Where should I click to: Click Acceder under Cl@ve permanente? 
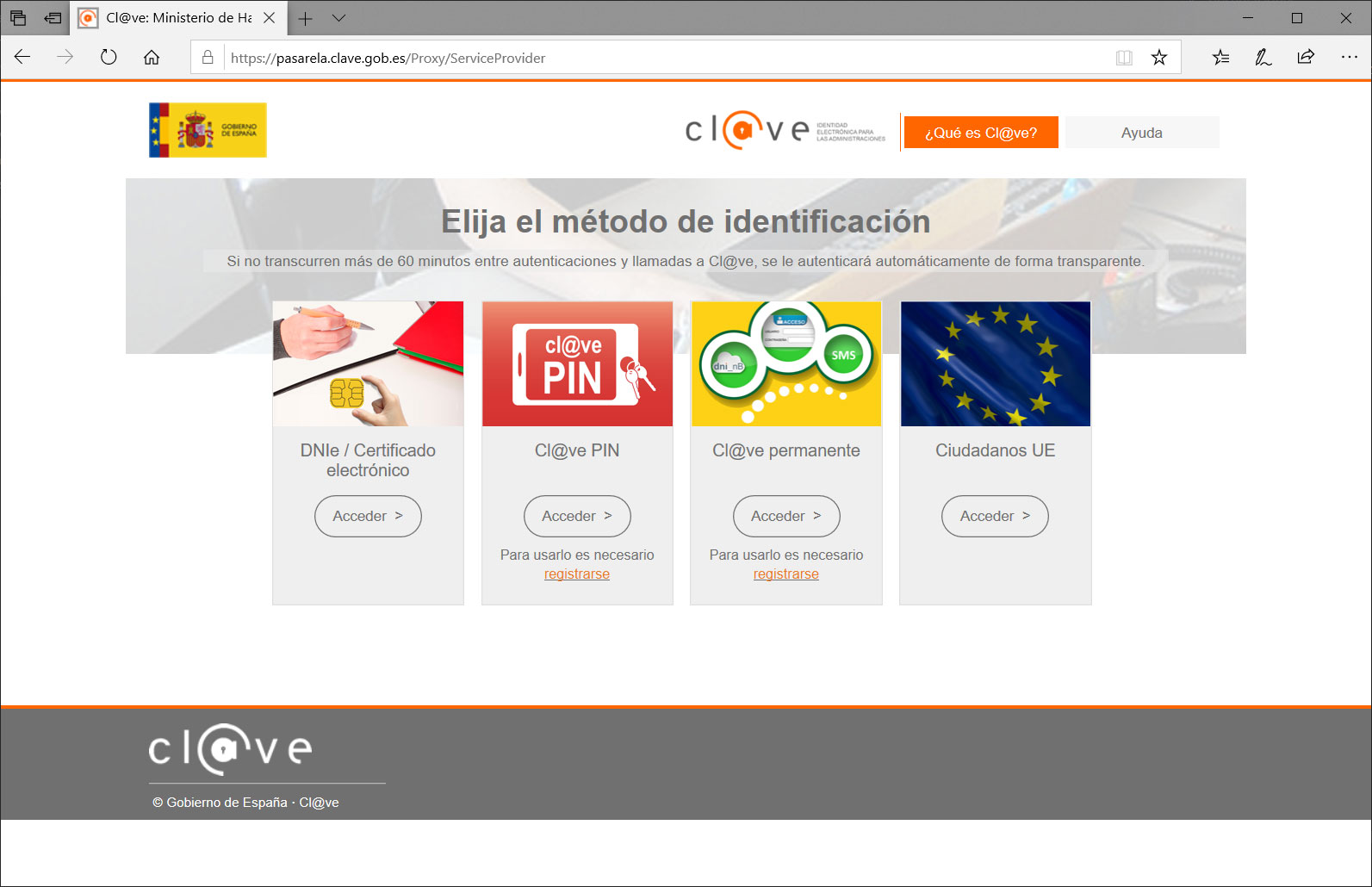pos(786,516)
